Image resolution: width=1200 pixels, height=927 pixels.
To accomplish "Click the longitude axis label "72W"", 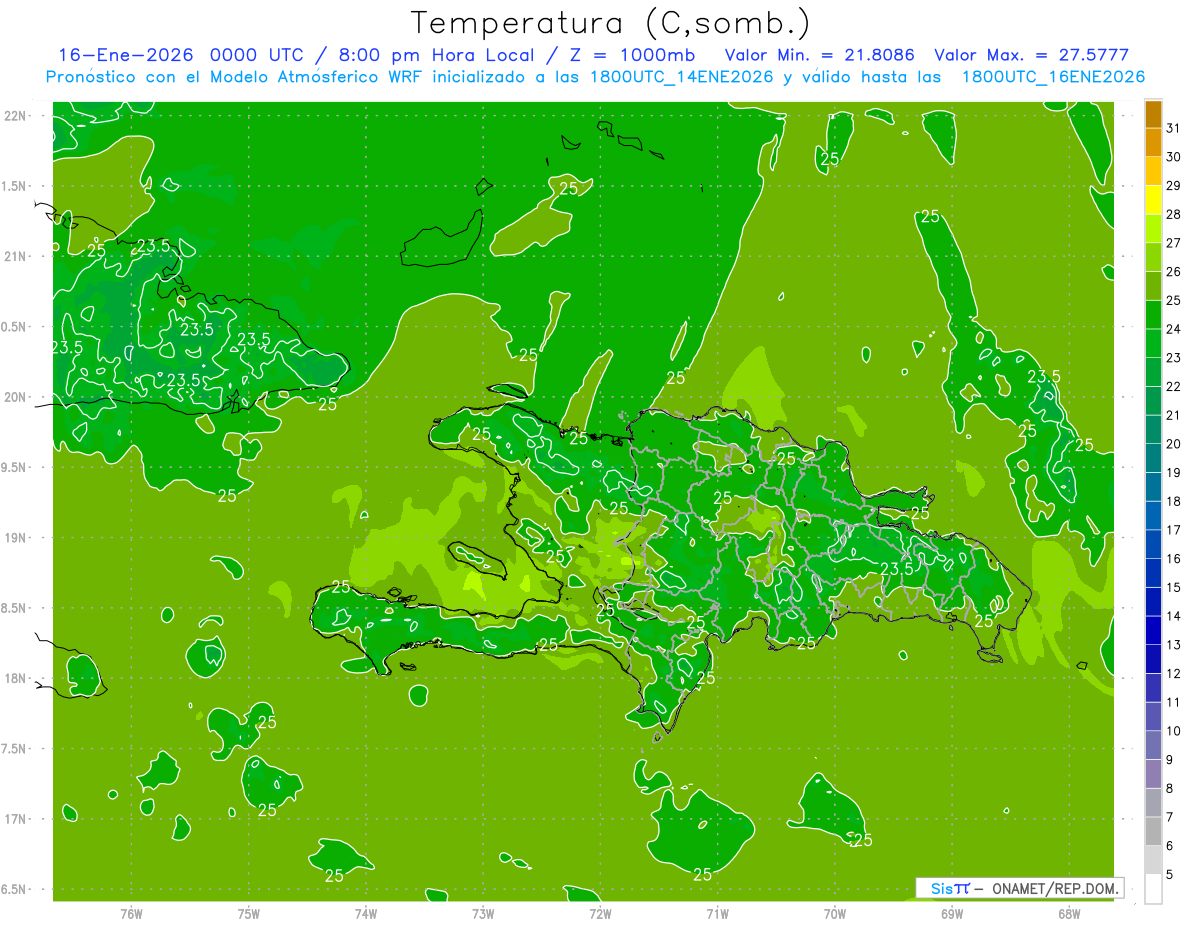I will point(600,913).
